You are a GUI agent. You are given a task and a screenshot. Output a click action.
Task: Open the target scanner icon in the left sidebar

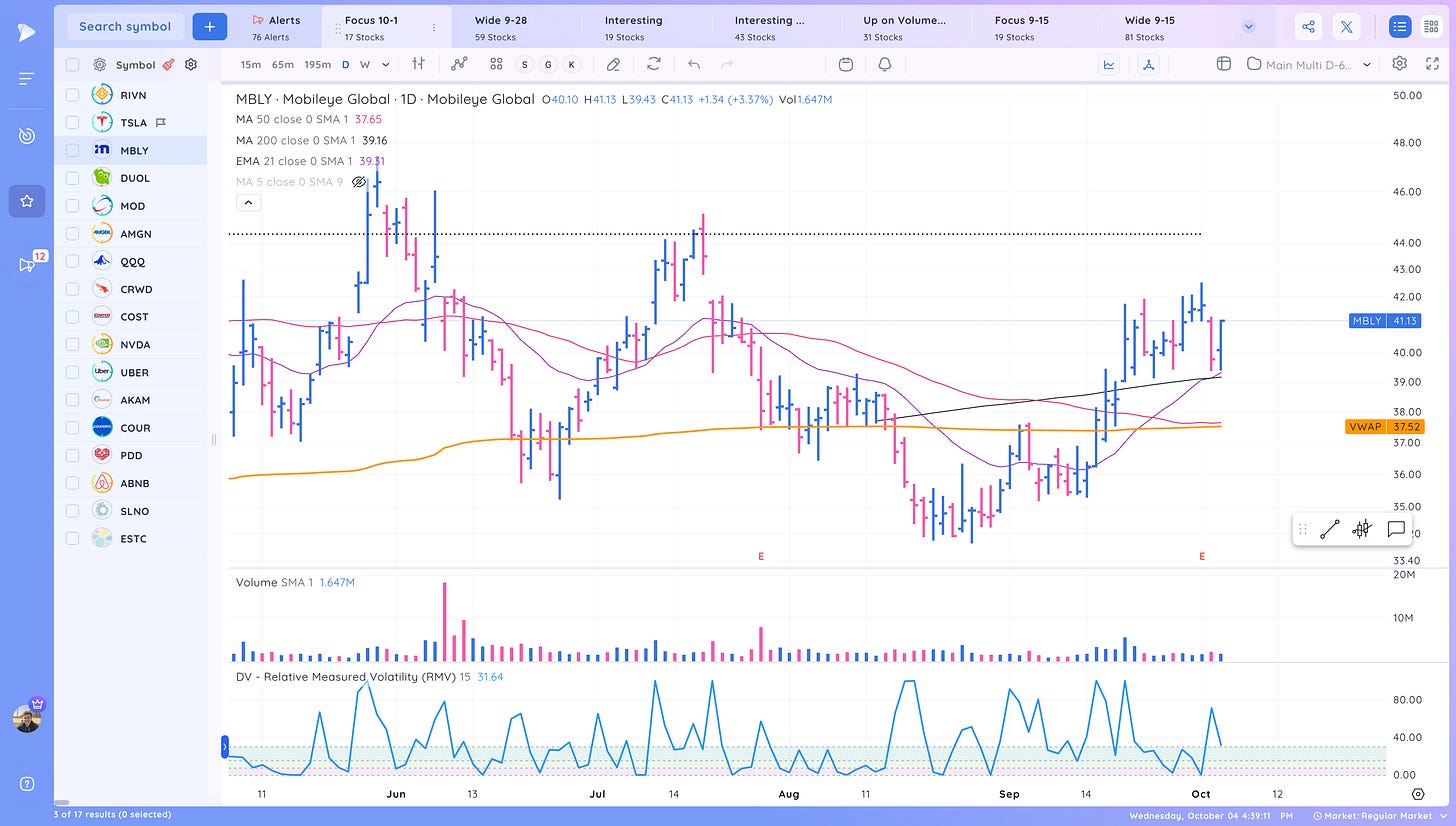point(27,135)
